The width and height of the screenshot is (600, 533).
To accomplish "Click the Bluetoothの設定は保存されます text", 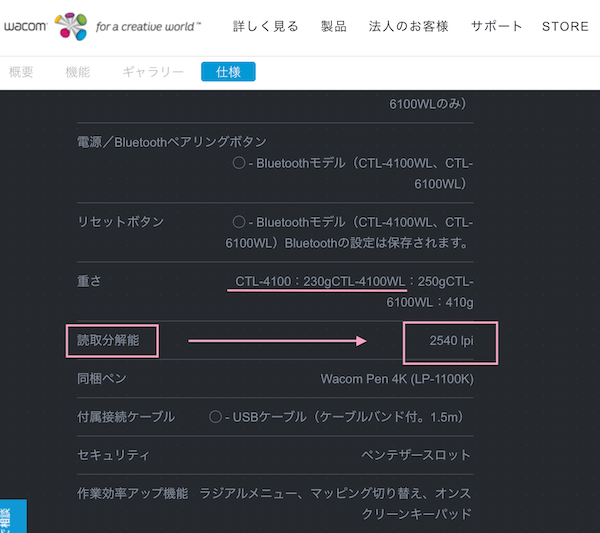I will (376, 243).
